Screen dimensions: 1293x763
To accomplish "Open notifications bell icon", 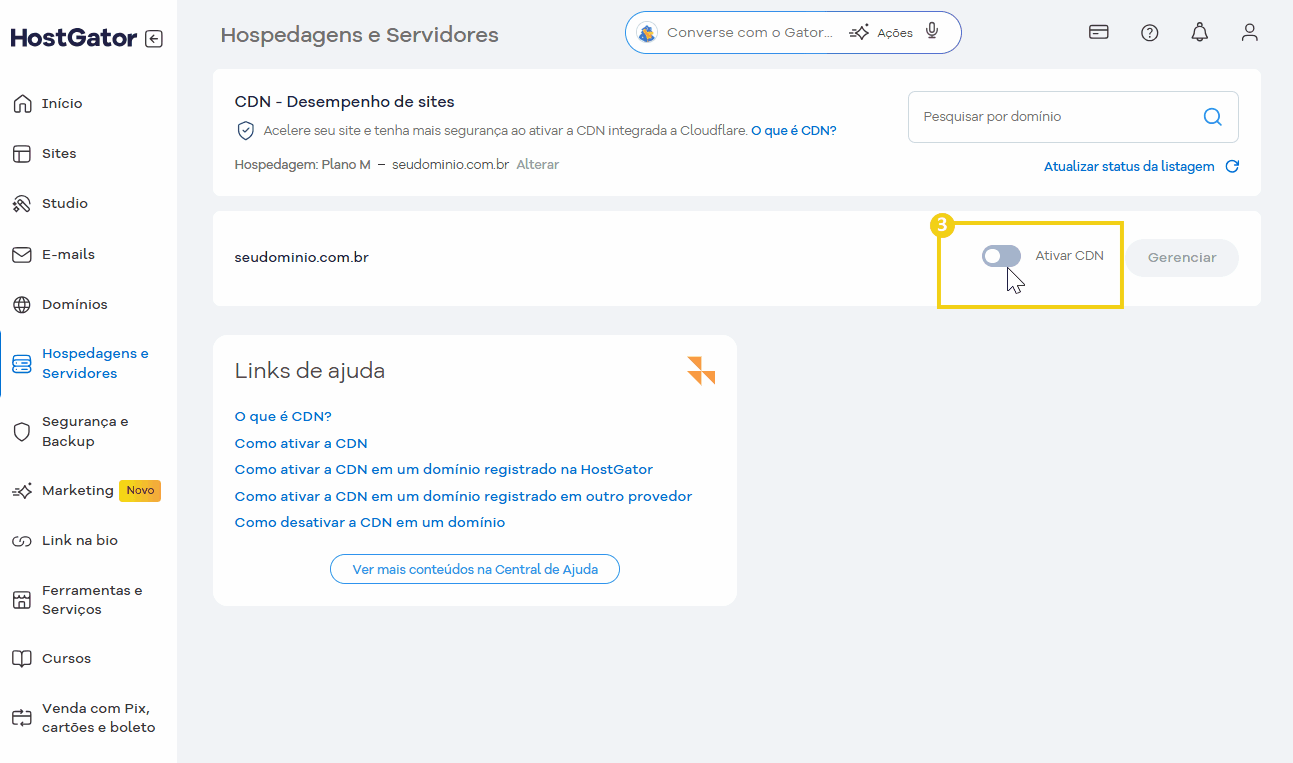I will pyautogui.click(x=1199, y=32).
